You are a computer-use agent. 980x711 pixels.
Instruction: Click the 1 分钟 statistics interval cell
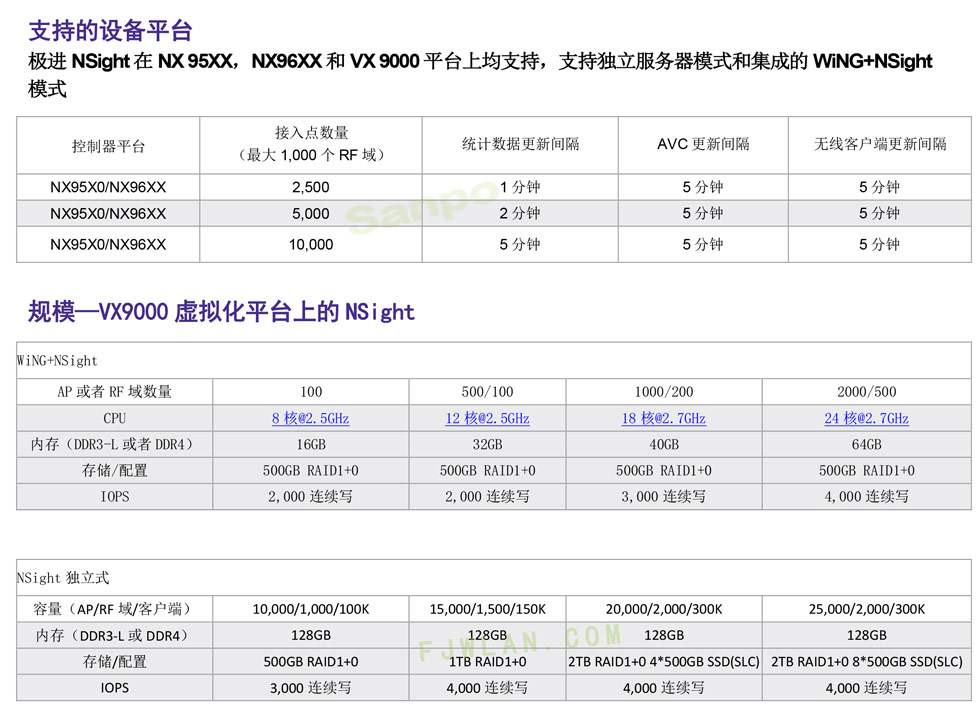(520, 187)
